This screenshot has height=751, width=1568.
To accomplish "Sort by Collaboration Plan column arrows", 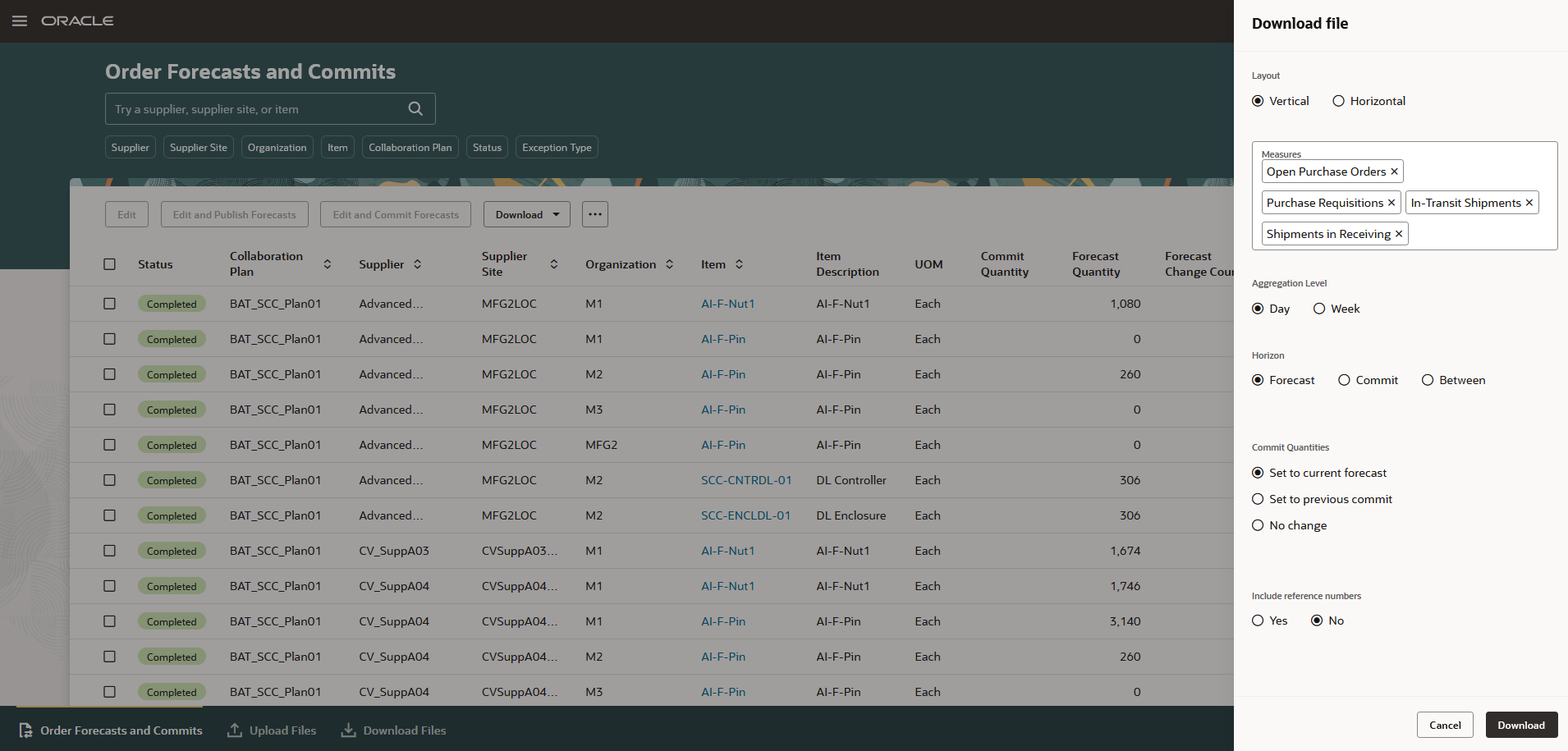I will [x=328, y=264].
